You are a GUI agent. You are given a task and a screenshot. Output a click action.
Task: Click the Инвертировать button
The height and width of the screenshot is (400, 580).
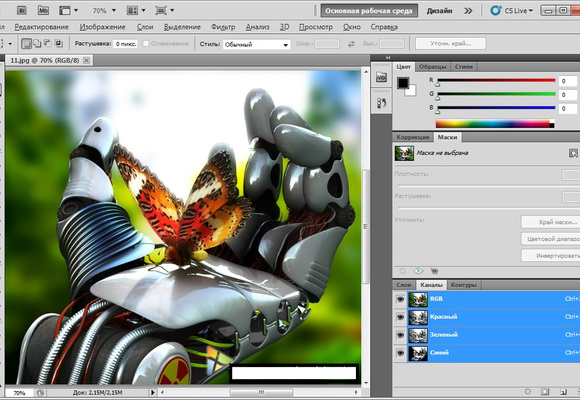(x=551, y=256)
